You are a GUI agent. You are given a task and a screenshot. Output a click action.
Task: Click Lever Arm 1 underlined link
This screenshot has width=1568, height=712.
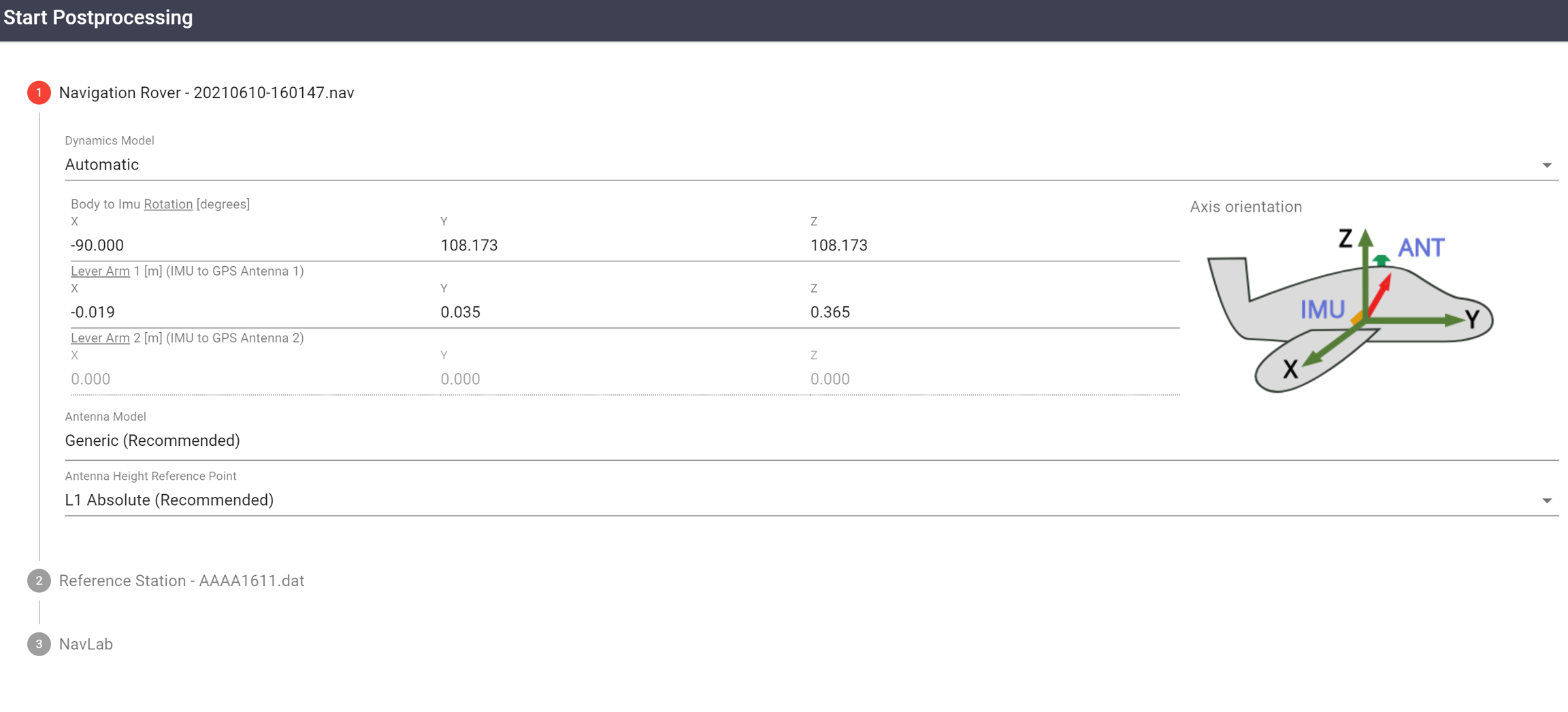(100, 271)
